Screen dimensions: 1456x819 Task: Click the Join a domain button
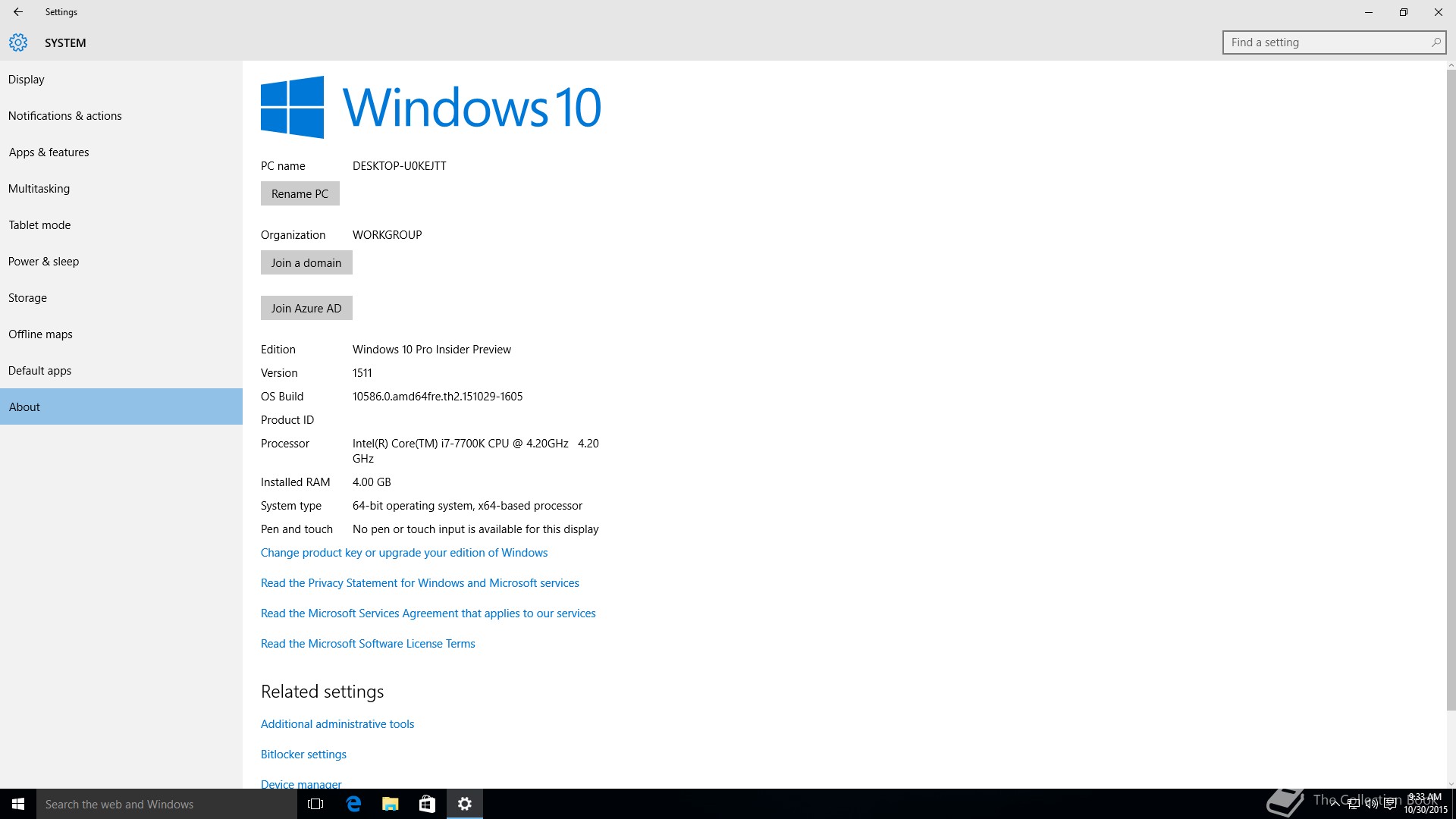point(306,262)
